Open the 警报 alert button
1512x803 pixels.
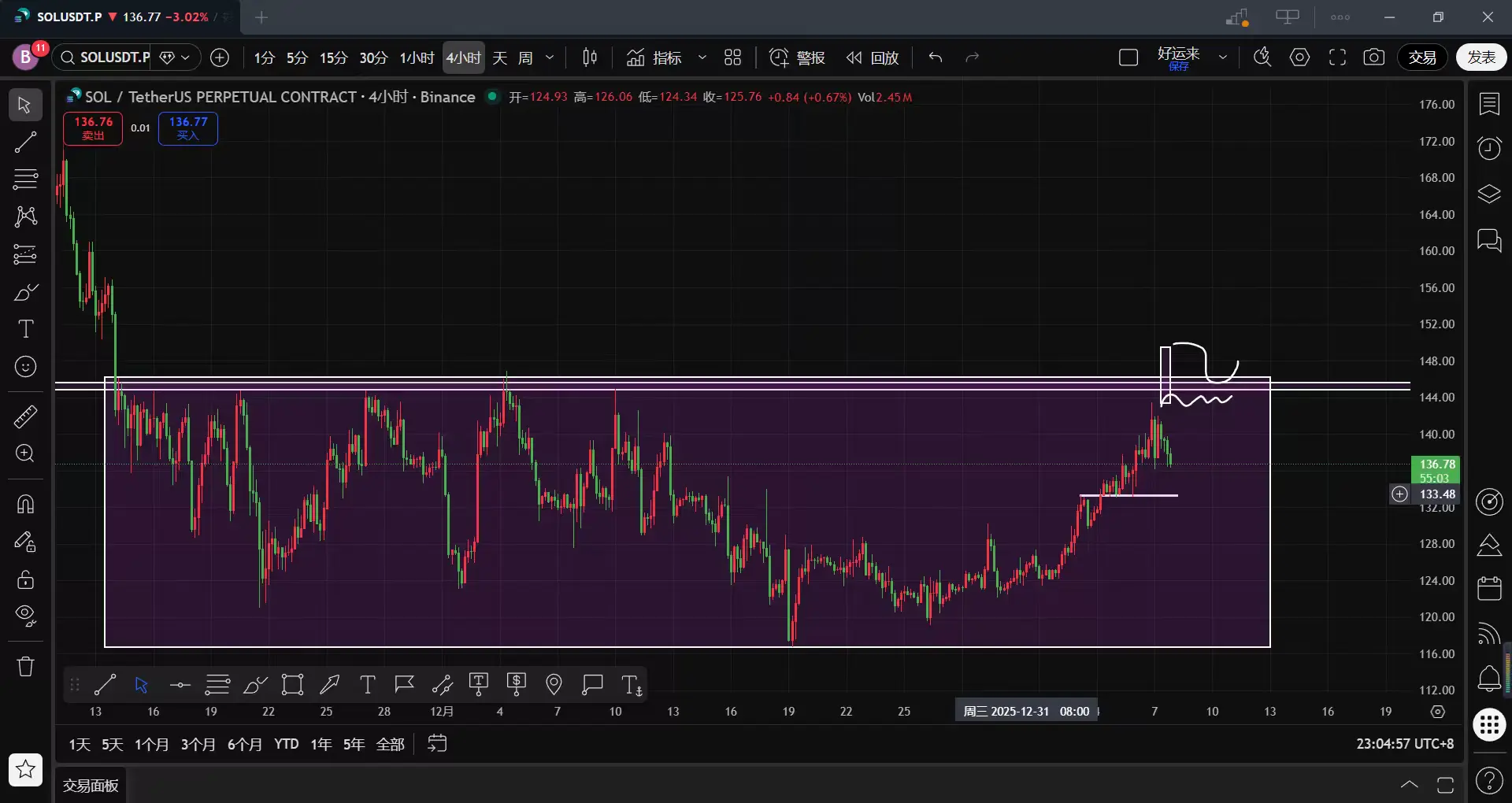797,57
